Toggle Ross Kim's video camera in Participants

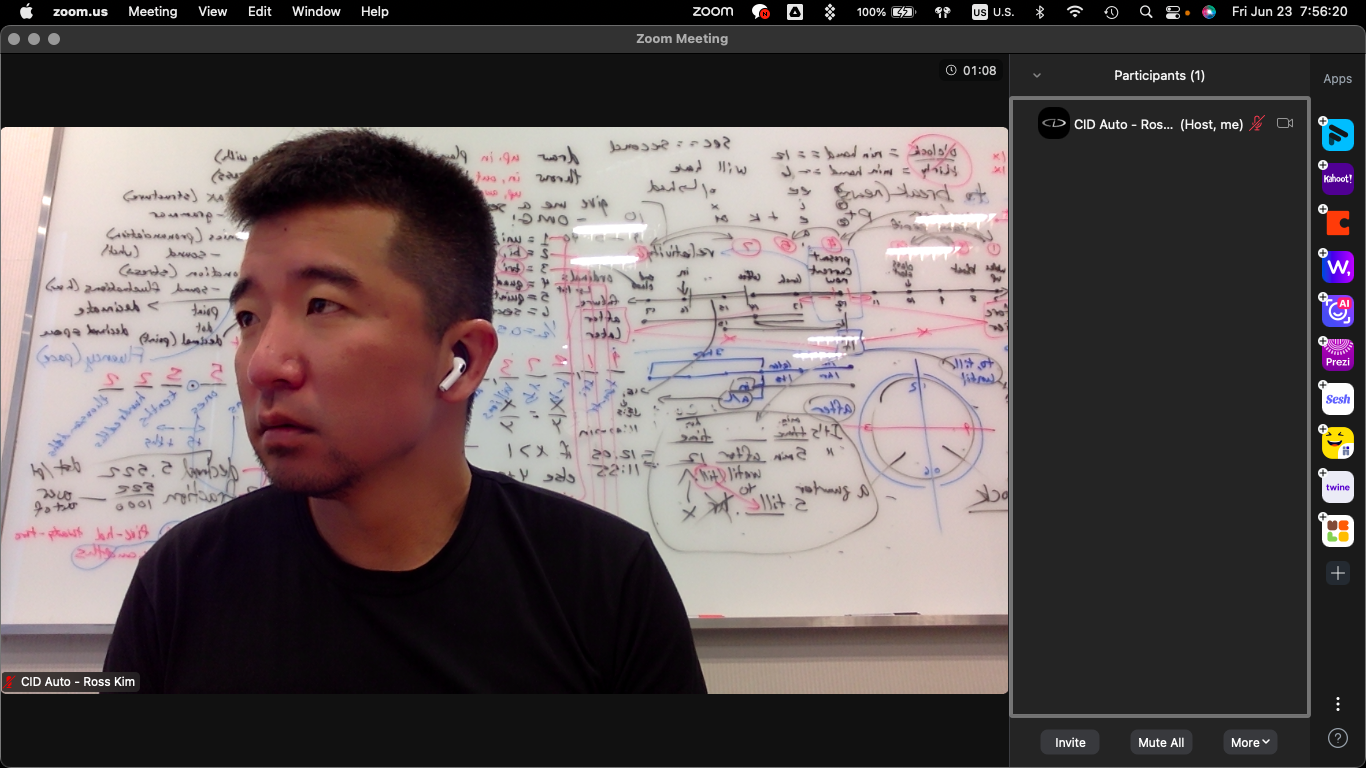(x=1285, y=124)
